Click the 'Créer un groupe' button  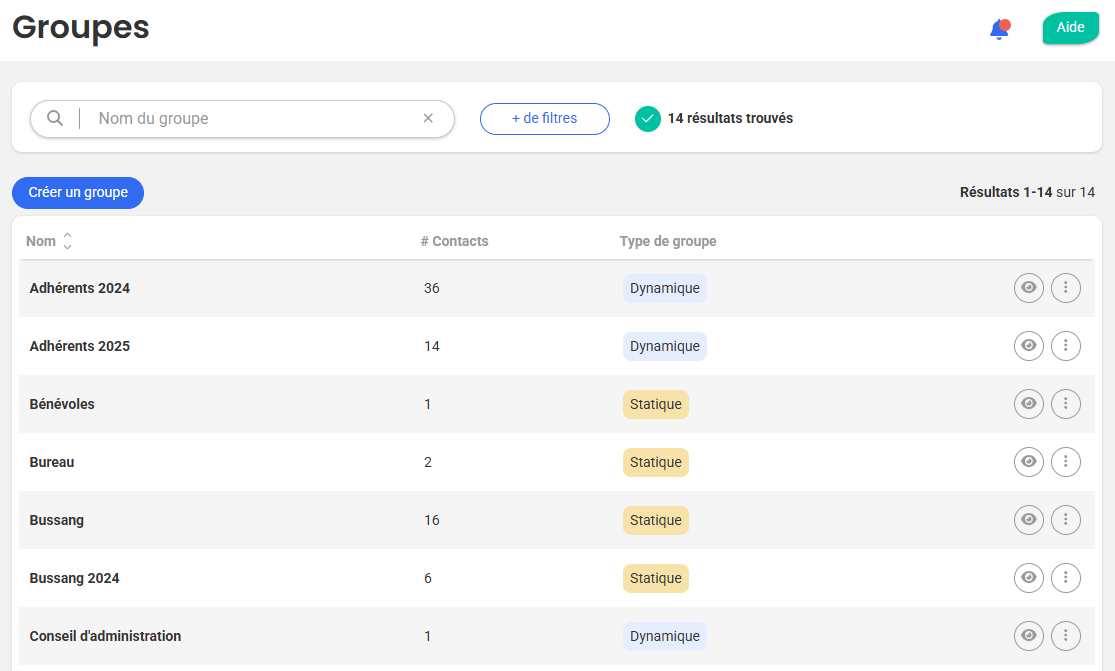coord(78,193)
